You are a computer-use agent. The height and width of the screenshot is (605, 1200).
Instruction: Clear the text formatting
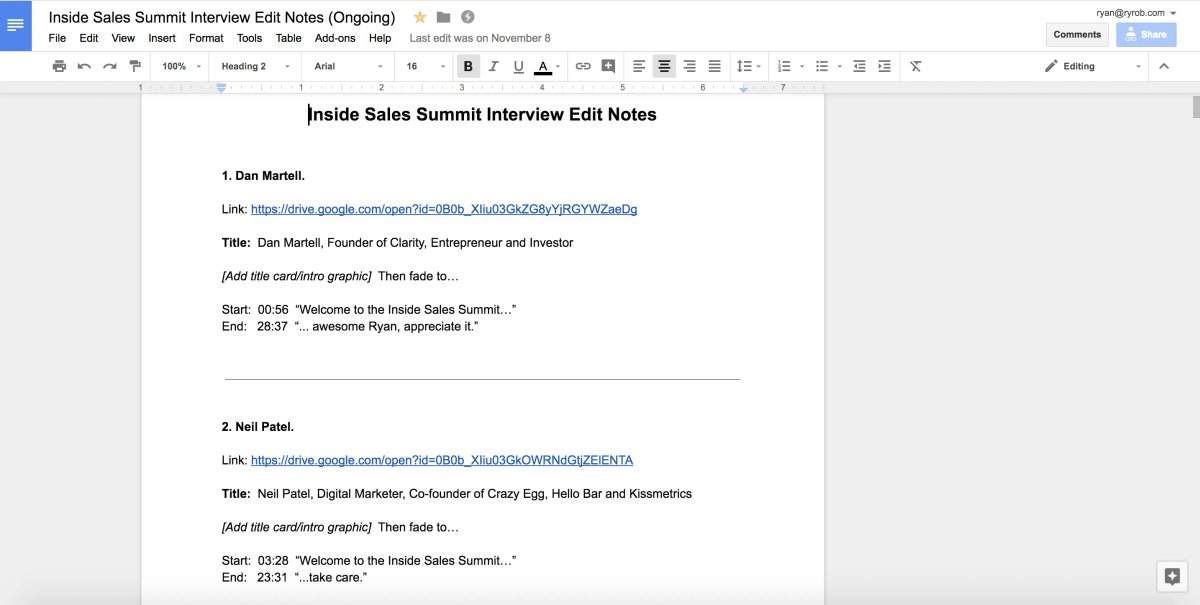point(915,66)
